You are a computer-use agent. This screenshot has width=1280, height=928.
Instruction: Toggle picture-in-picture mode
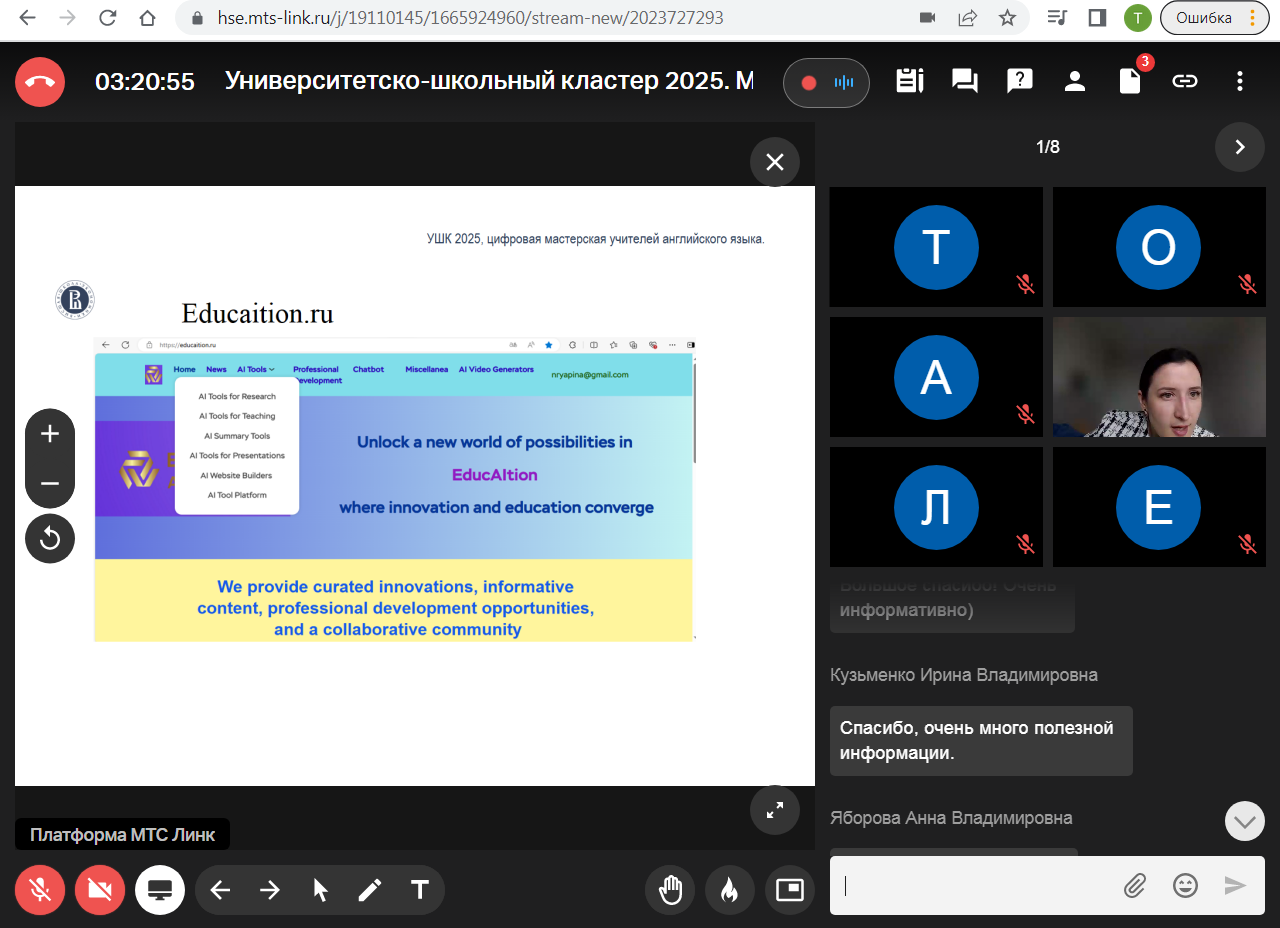(x=790, y=890)
